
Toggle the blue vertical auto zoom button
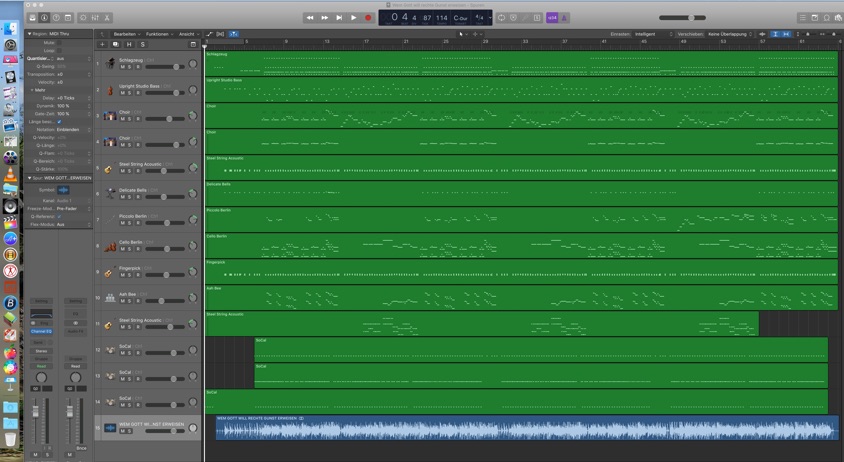coord(775,34)
